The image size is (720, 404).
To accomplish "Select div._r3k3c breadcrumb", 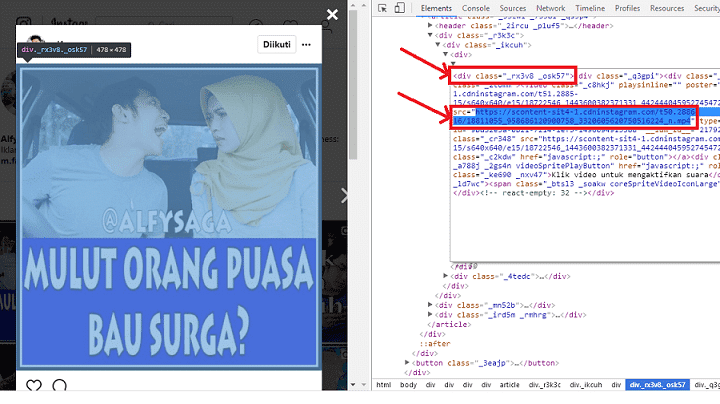I will pos(545,385).
